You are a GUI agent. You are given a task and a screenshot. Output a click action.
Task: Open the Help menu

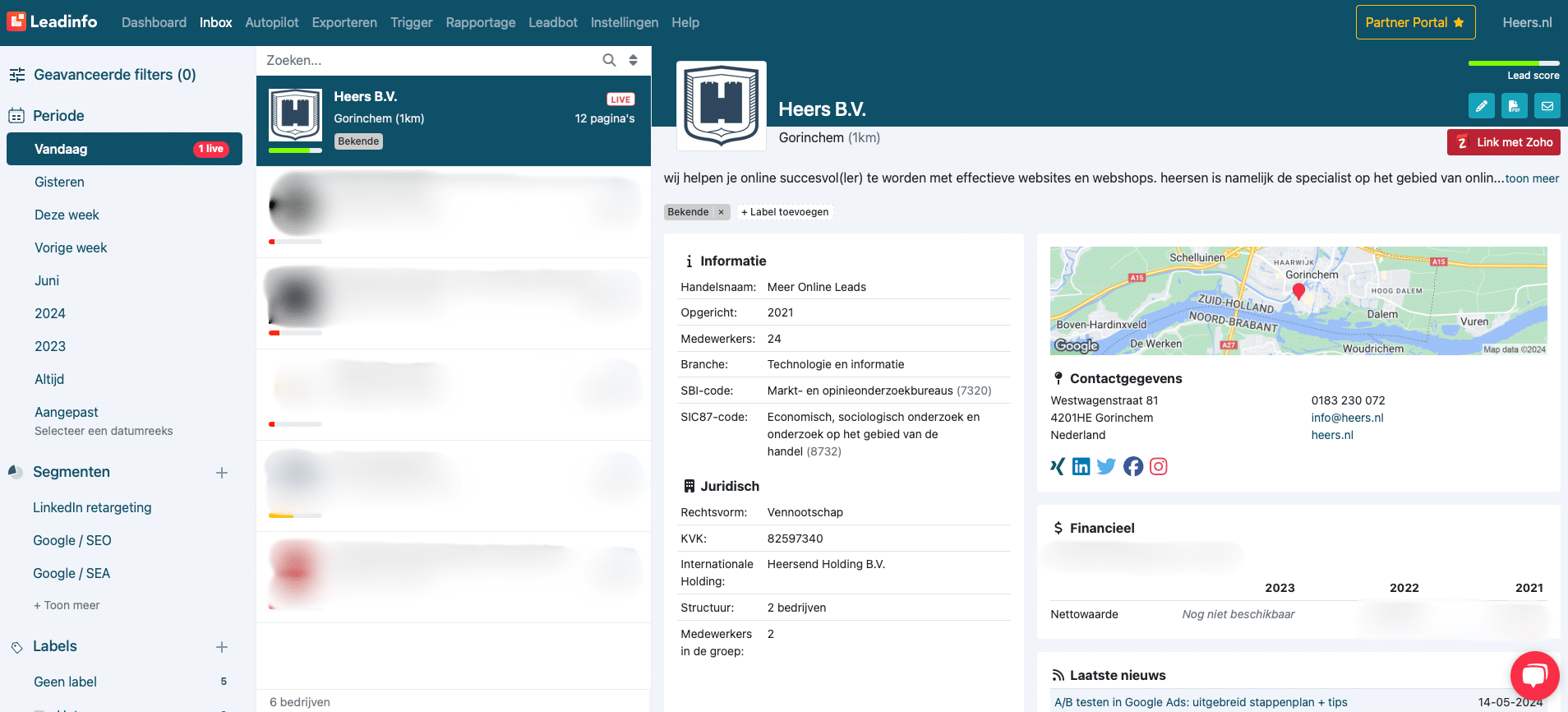[x=685, y=22]
